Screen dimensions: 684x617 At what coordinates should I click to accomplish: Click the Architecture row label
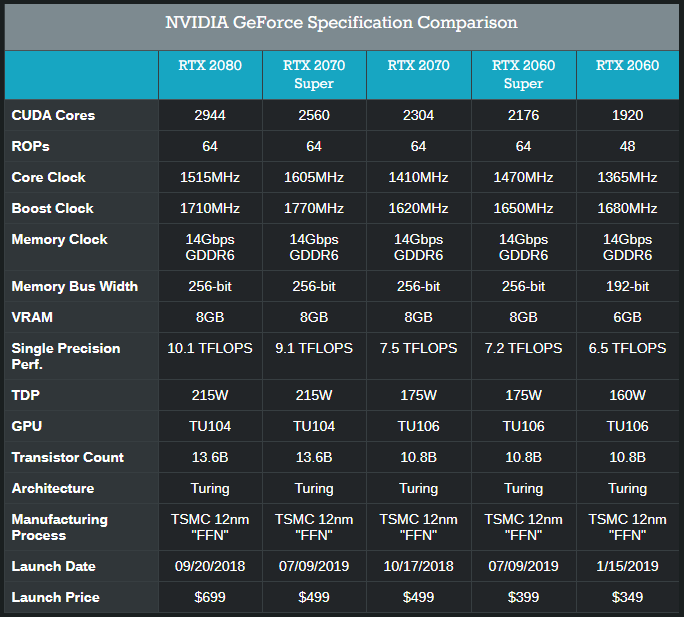[53, 488]
